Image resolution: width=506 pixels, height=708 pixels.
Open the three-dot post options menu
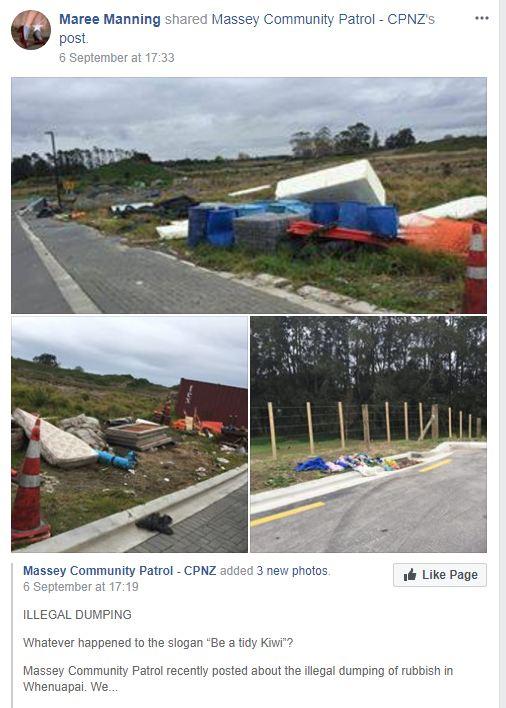pyautogui.click(x=482, y=18)
